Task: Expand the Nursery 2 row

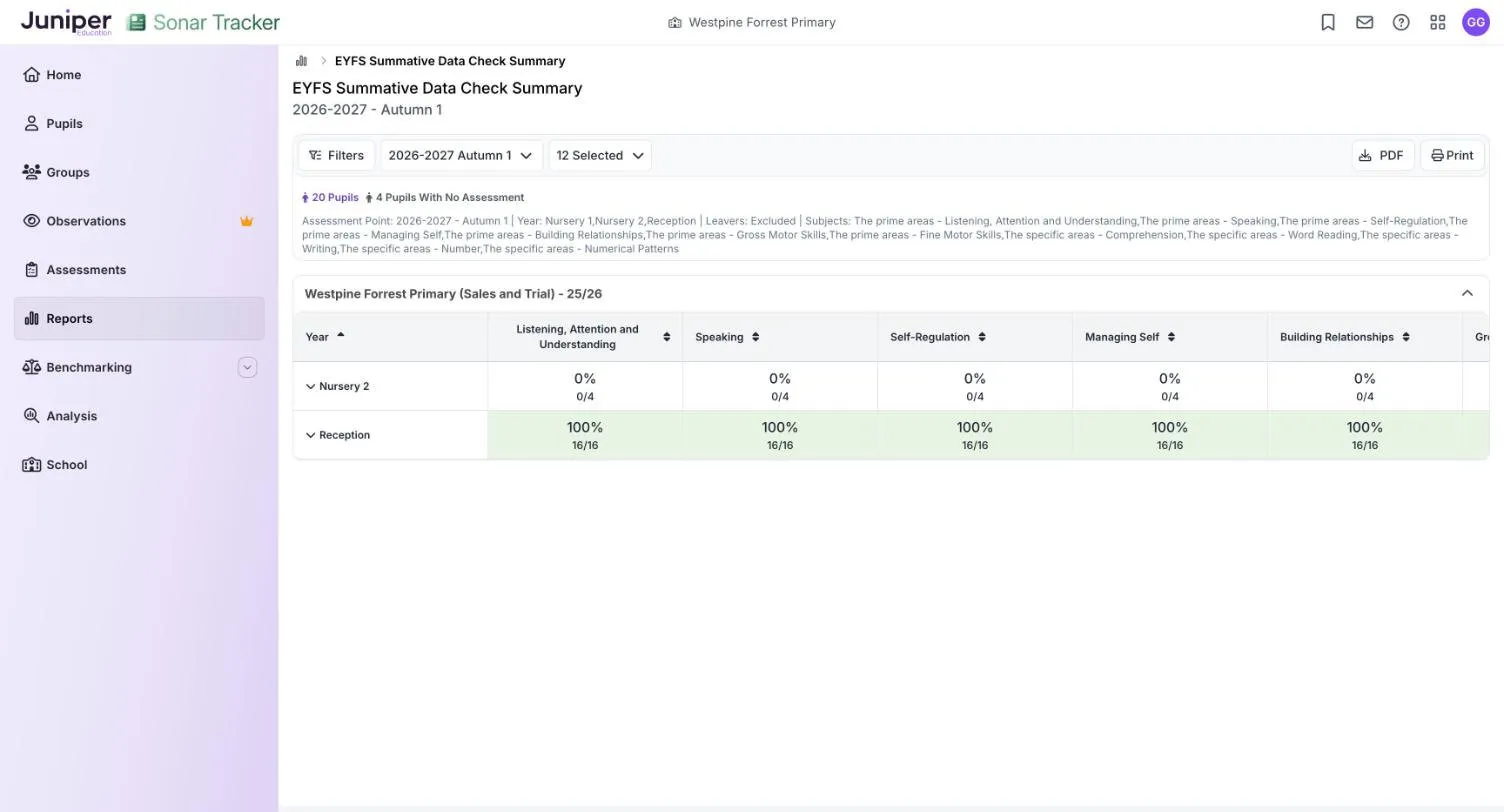Action: (x=310, y=387)
